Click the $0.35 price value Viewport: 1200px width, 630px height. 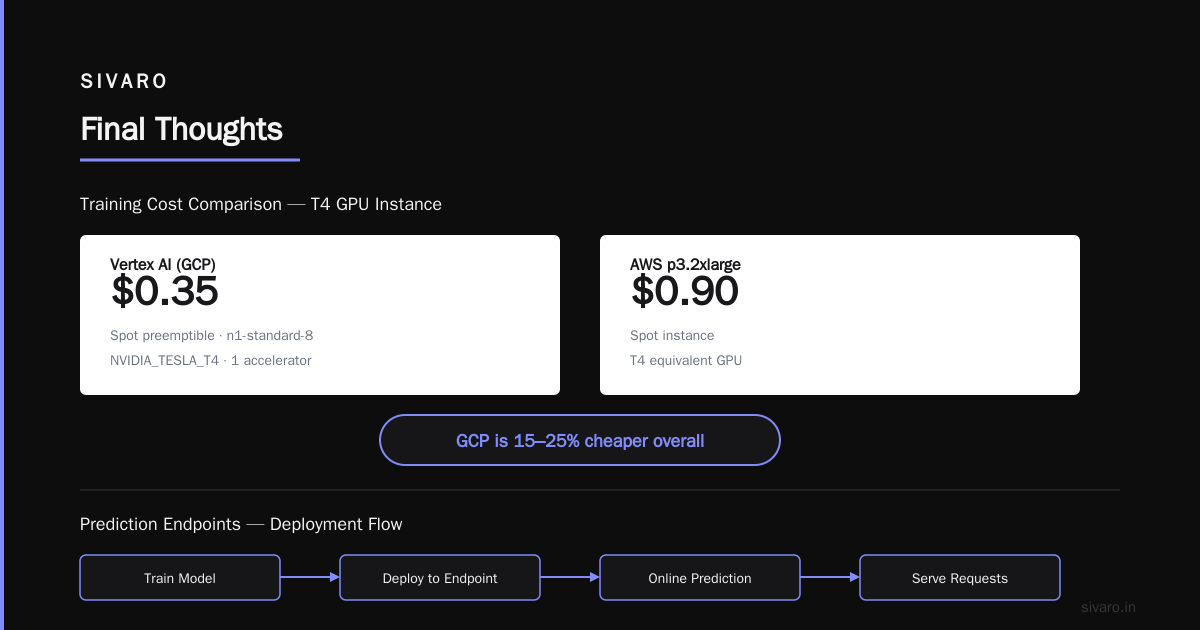(164, 291)
